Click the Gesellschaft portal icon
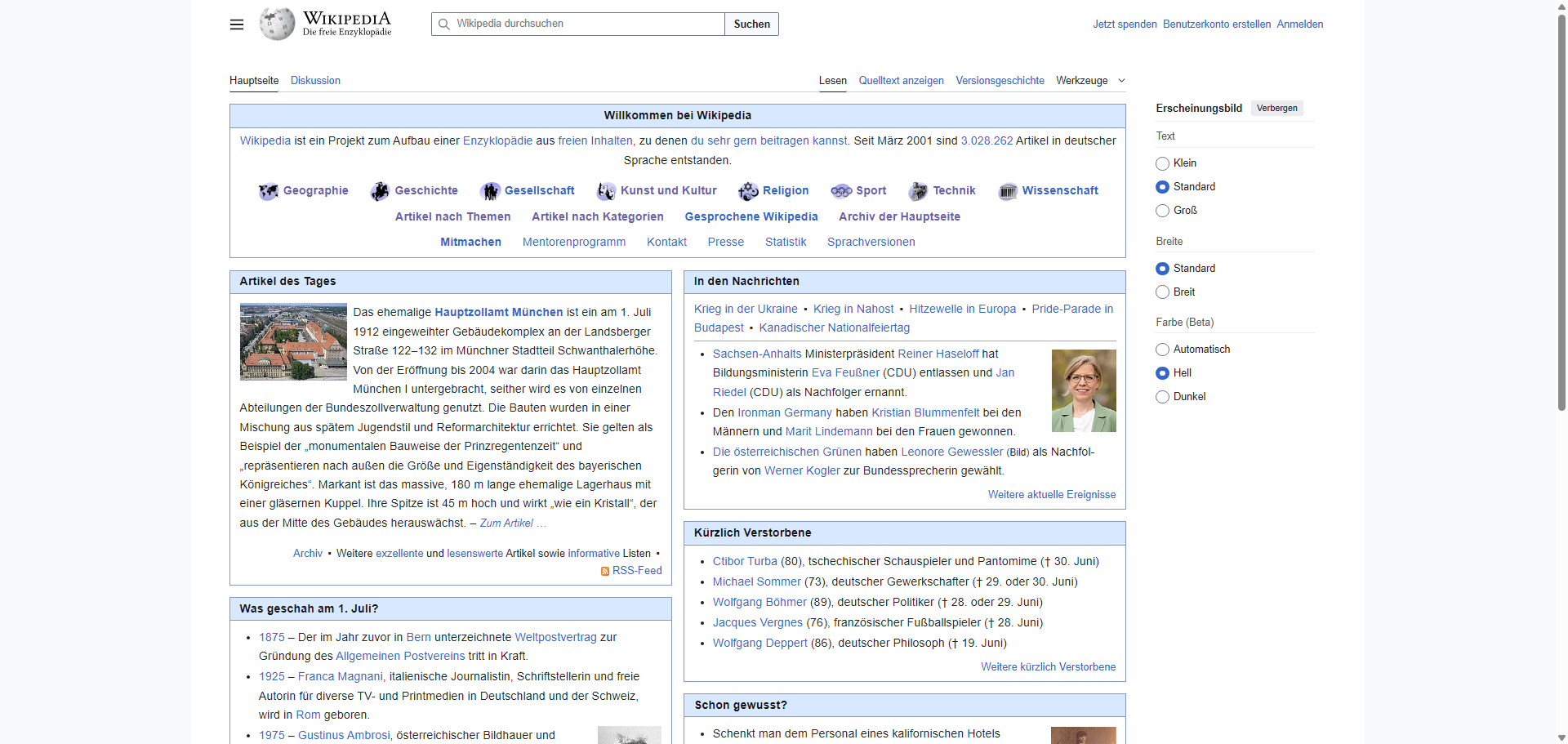1568x744 pixels. tap(490, 191)
